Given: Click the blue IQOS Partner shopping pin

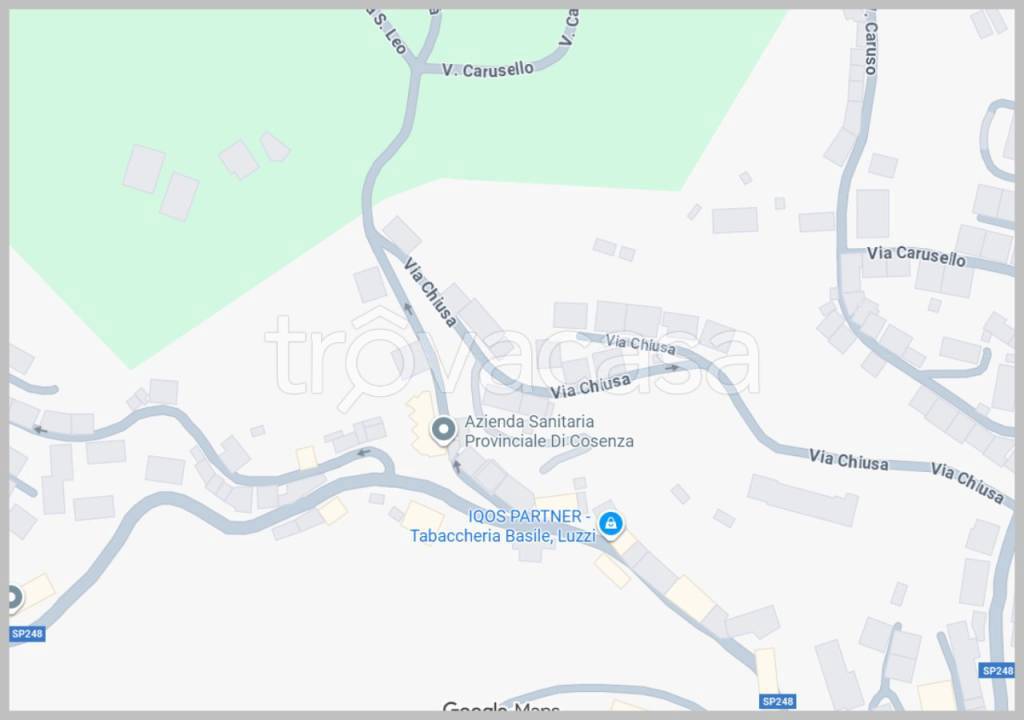Looking at the screenshot, I should tap(611, 525).
